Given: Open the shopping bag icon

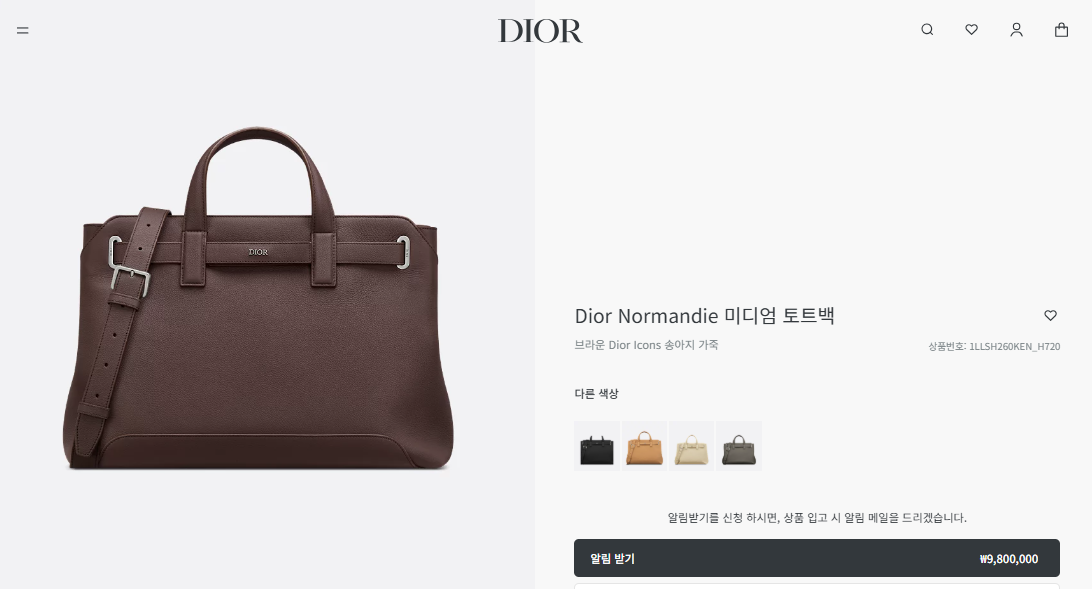Looking at the screenshot, I should (x=1061, y=29).
